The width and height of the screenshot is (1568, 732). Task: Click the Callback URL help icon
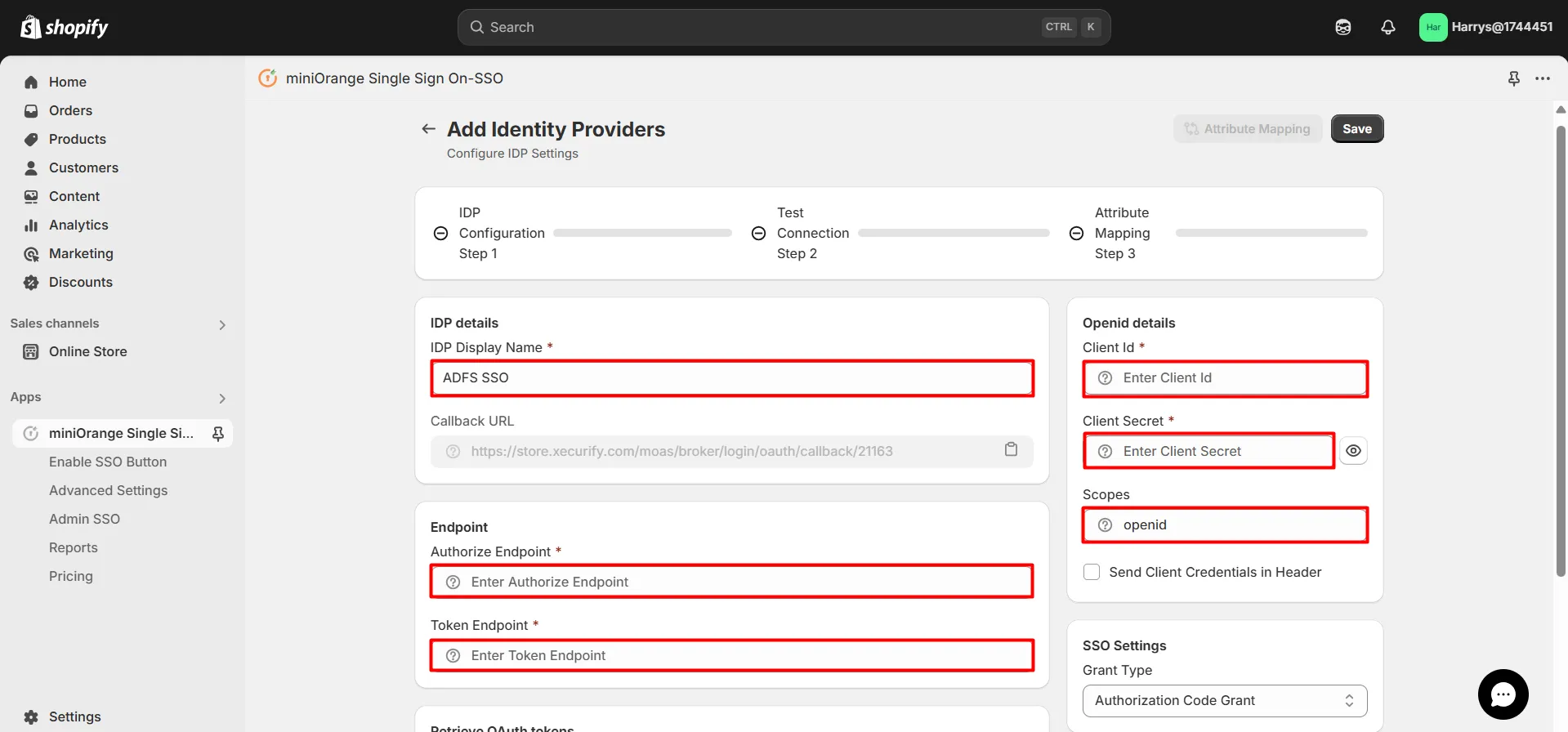coord(453,451)
